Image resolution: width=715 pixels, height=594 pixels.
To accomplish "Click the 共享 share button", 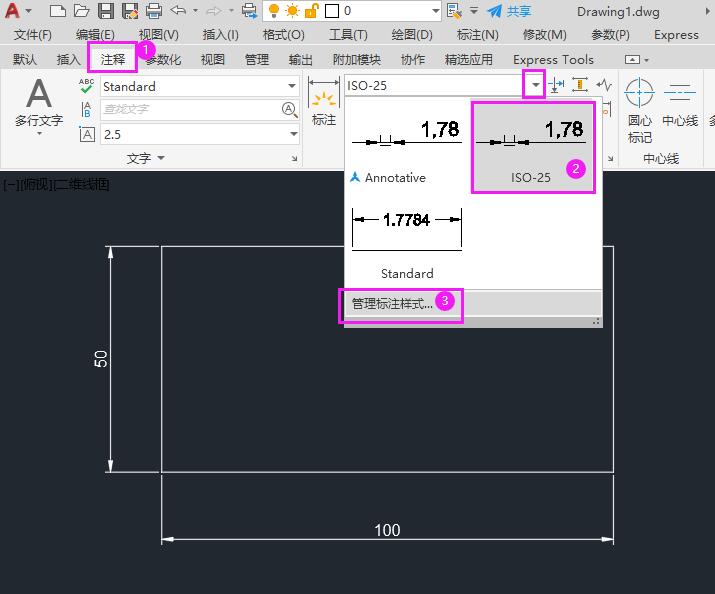I will 509,10.
